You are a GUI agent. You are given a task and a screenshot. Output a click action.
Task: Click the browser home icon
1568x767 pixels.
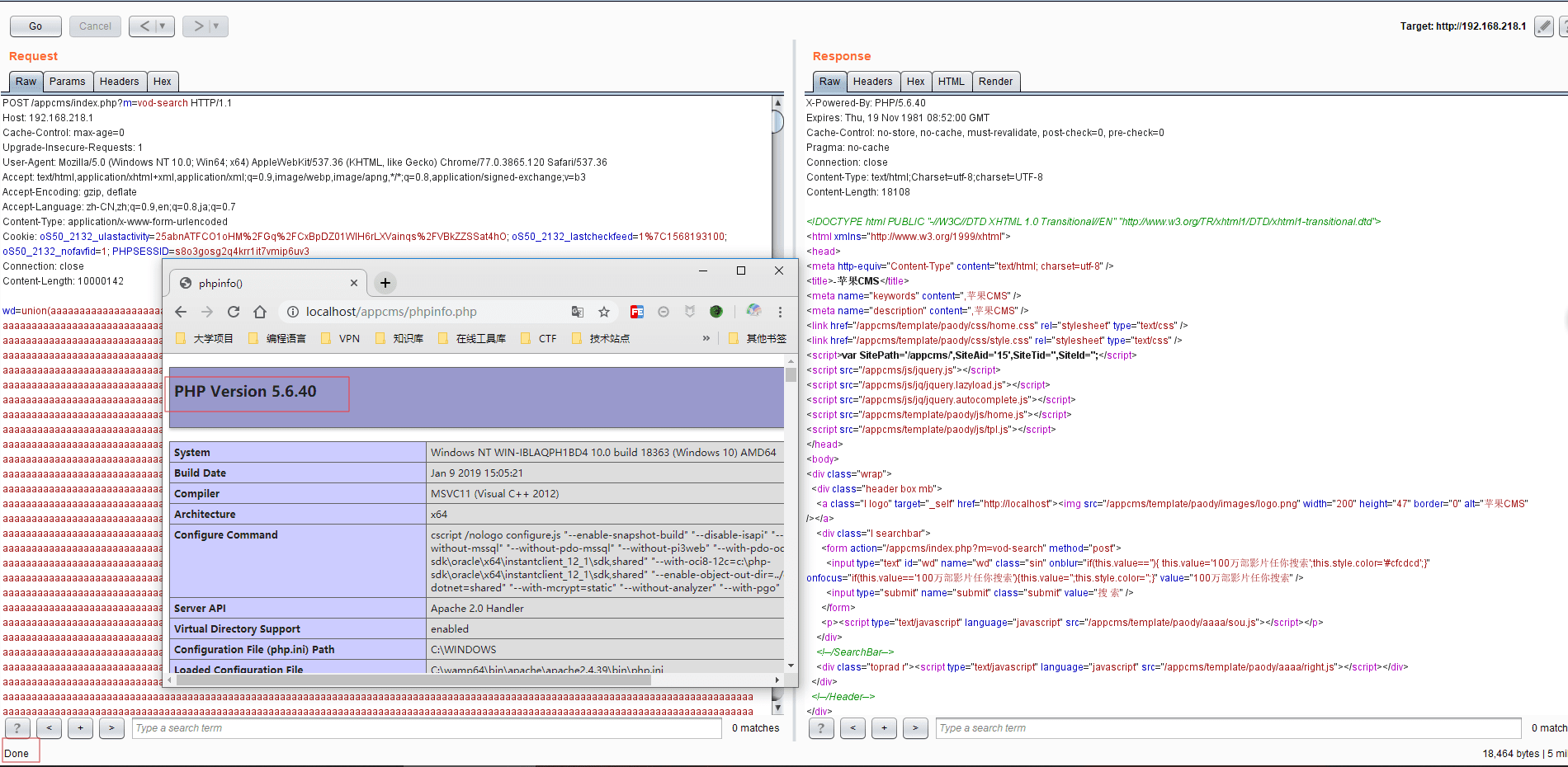point(260,312)
